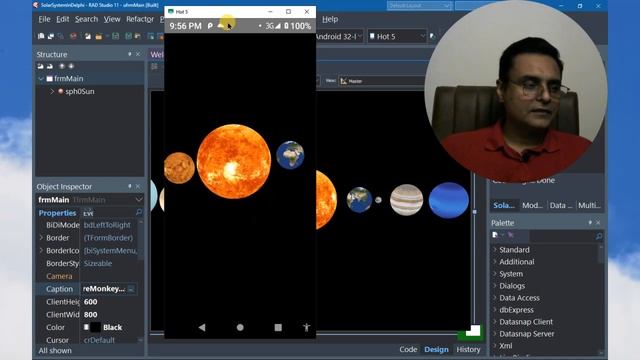Expand the Xml palette category

tap(495, 346)
